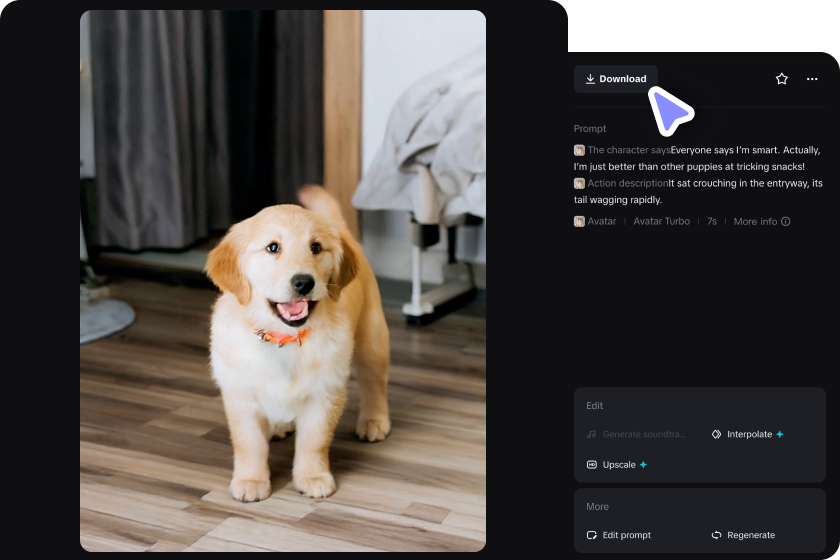Click the 'Prompt' section heading
The height and width of the screenshot is (560, 840).
click(x=590, y=129)
